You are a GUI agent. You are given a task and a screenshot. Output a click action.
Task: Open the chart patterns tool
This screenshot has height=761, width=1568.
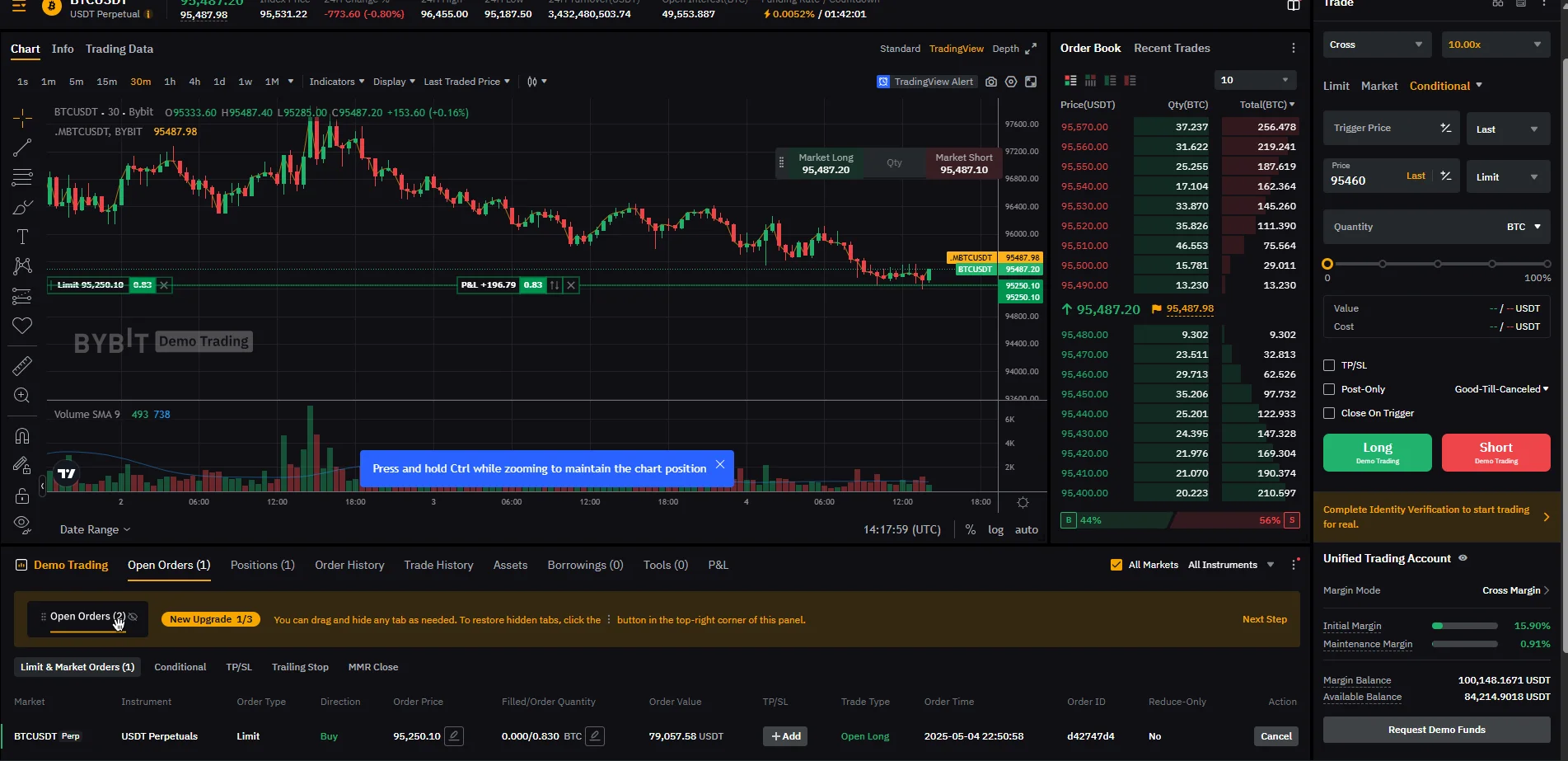(22, 265)
